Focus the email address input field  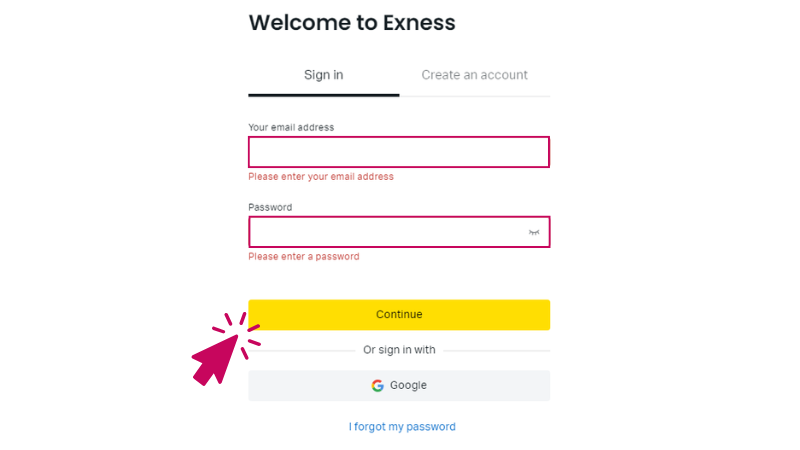(399, 152)
